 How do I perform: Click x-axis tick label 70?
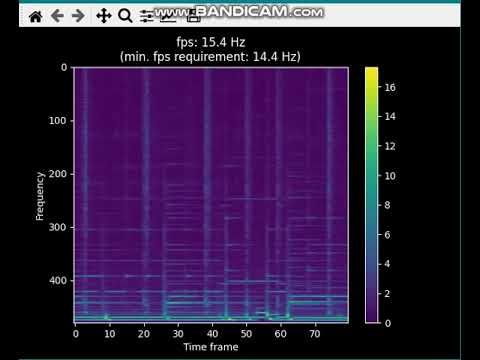[315, 334]
